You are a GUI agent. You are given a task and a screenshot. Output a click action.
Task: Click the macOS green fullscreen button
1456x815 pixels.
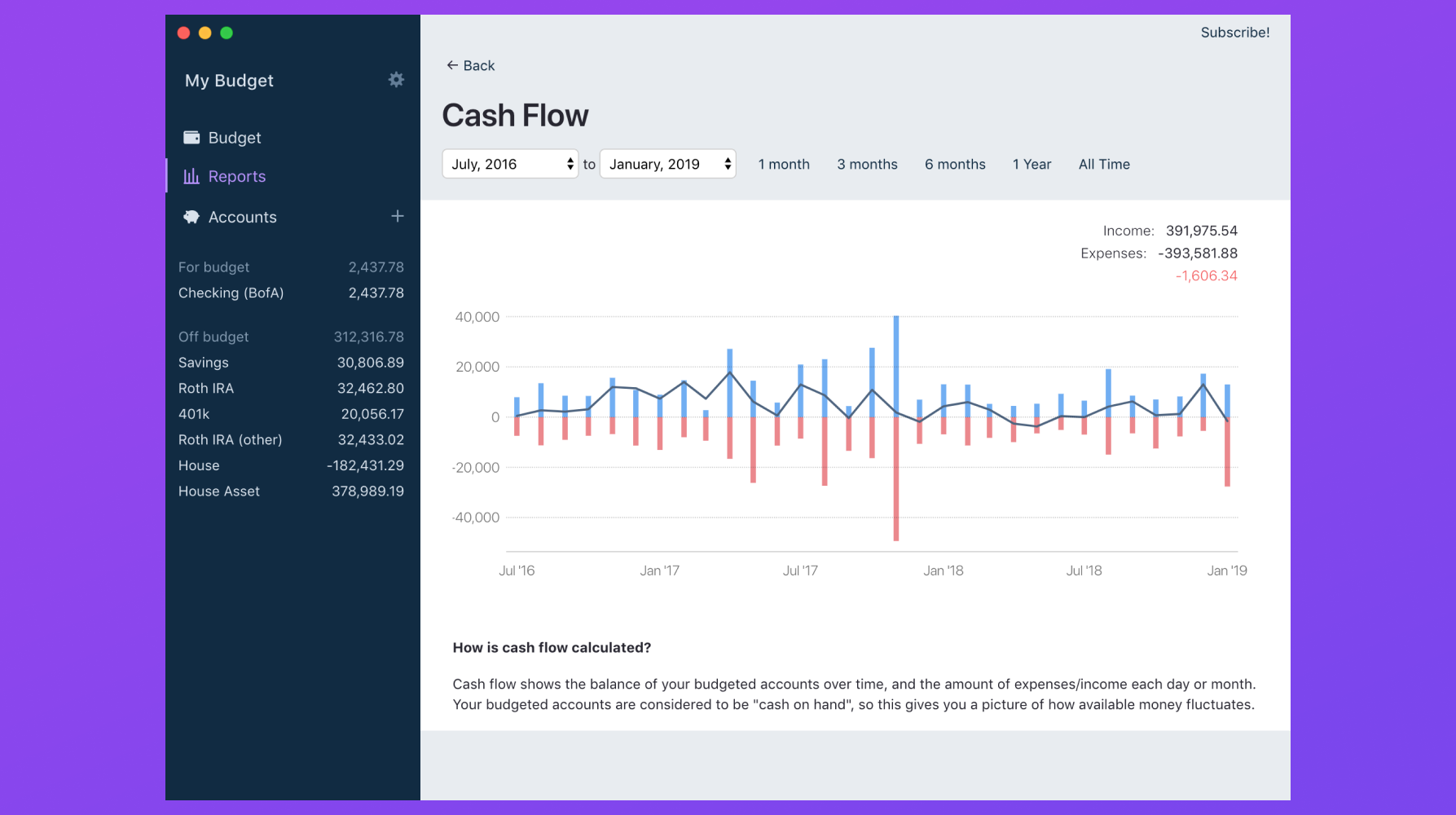(x=227, y=33)
